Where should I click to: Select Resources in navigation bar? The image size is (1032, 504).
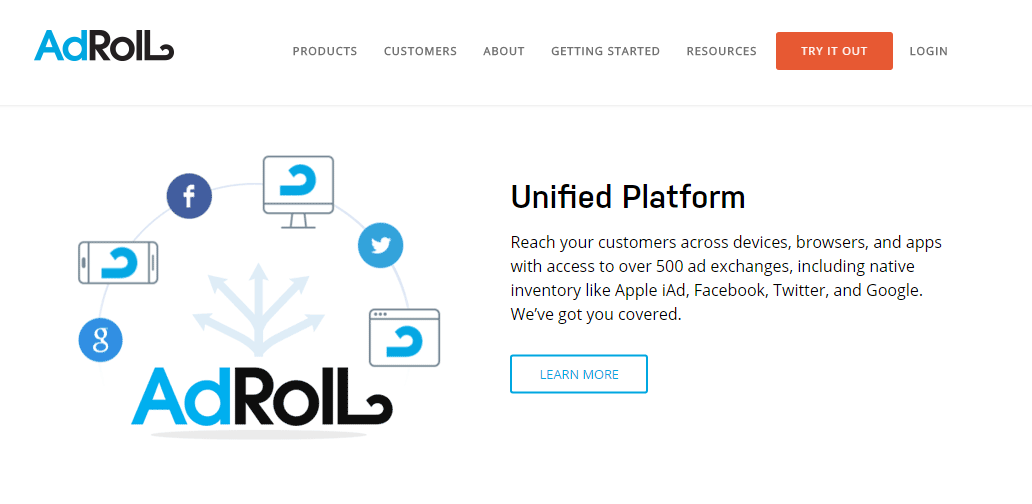[x=721, y=51]
